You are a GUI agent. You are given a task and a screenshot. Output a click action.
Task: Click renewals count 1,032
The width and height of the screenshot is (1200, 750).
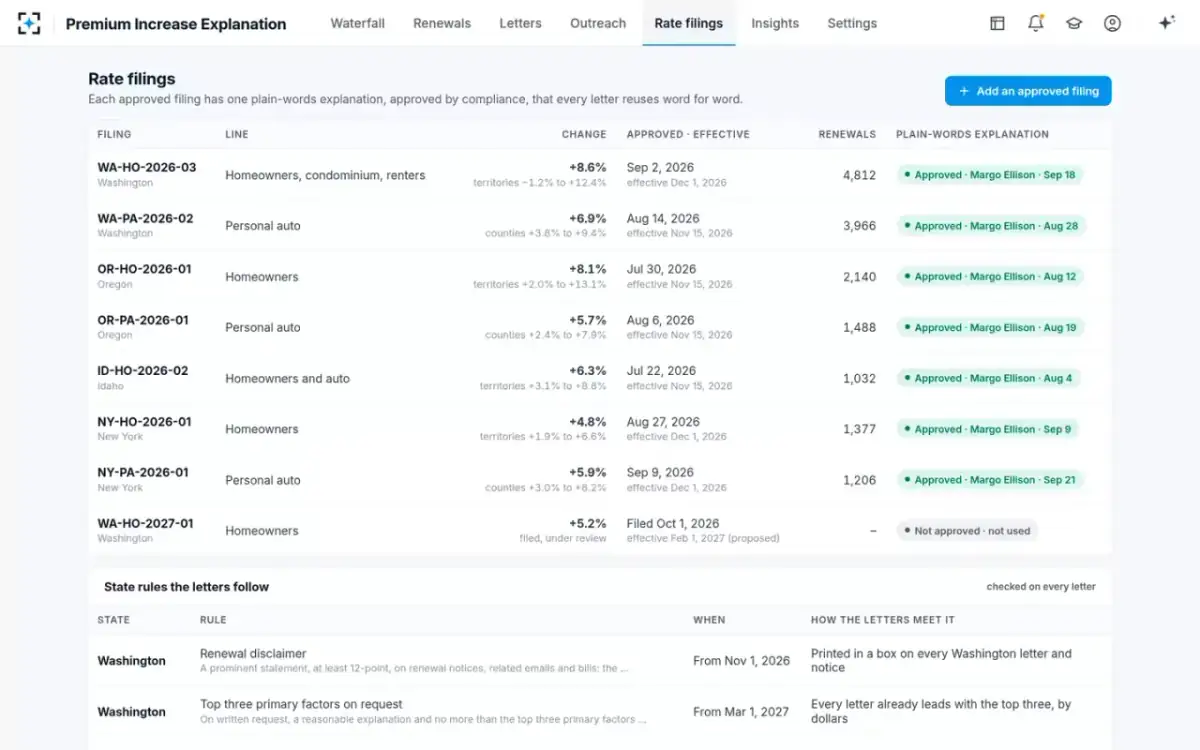click(x=859, y=378)
